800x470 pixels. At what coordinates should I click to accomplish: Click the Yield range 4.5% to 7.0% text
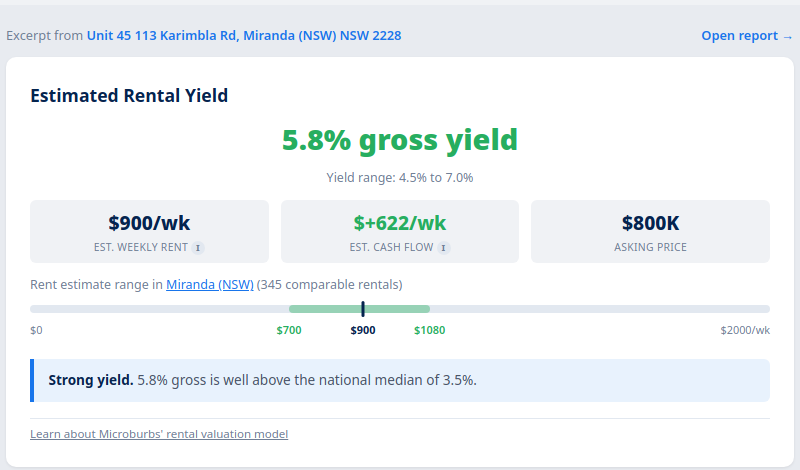(400, 178)
